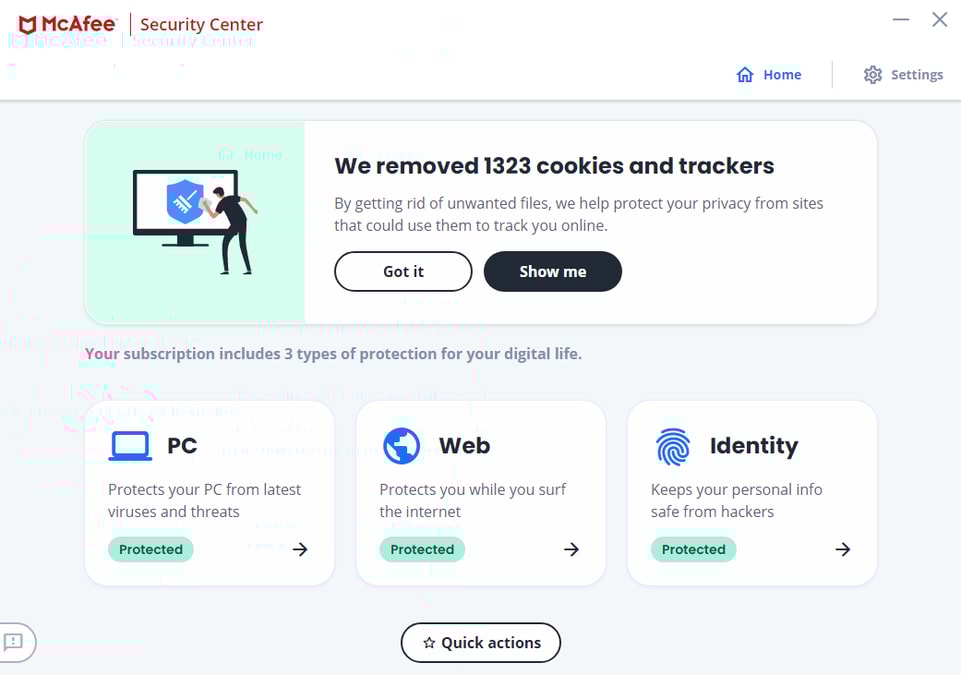The image size is (961, 675).
Task: Switch to the Home tab
Action: click(x=769, y=74)
